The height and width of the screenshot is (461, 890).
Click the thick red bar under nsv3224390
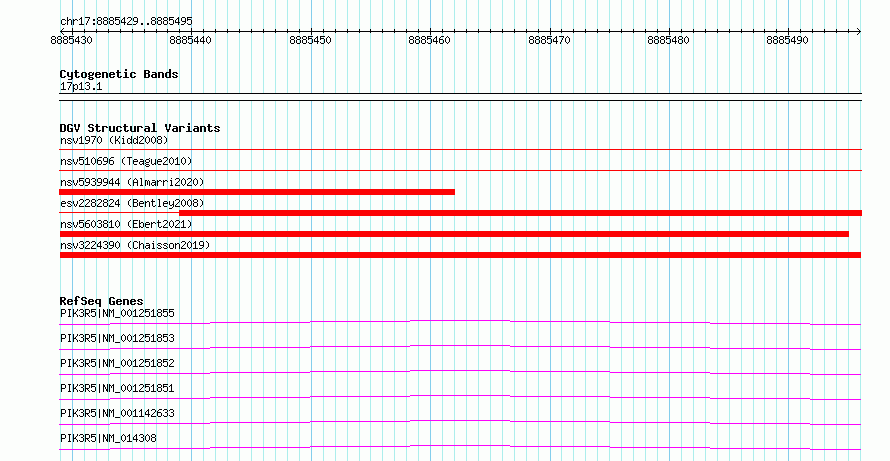click(x=460, y=255)
